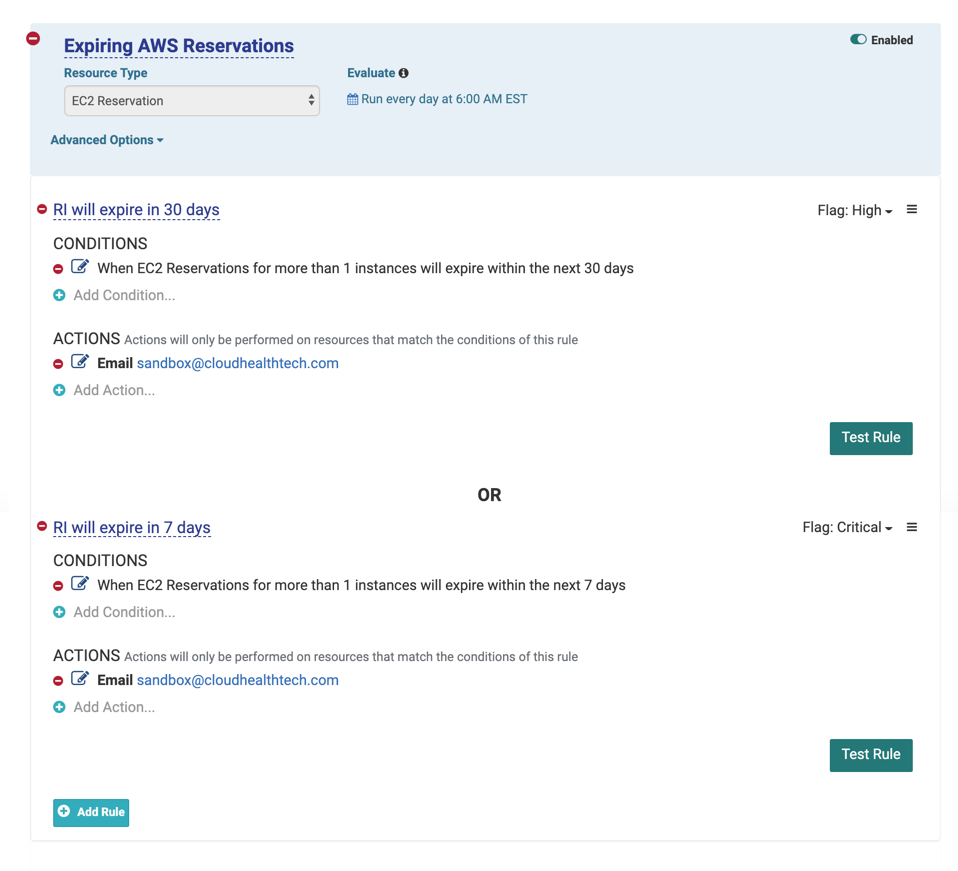
Task: Open the 'Run every day at 6:00 AM EST' schedule
Action: [437, 99]
